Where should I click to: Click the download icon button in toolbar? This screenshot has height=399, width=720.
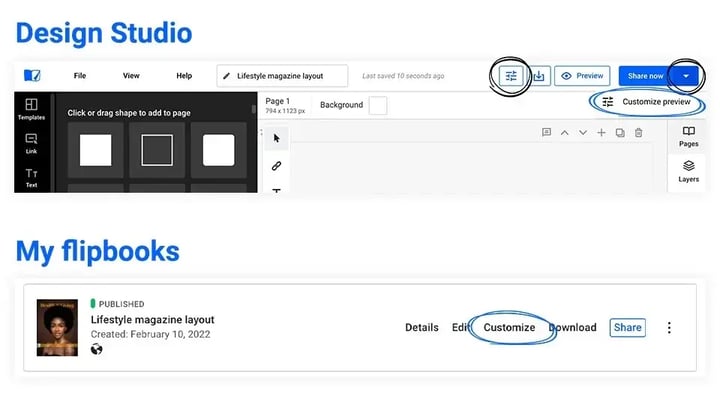point(539,76)
